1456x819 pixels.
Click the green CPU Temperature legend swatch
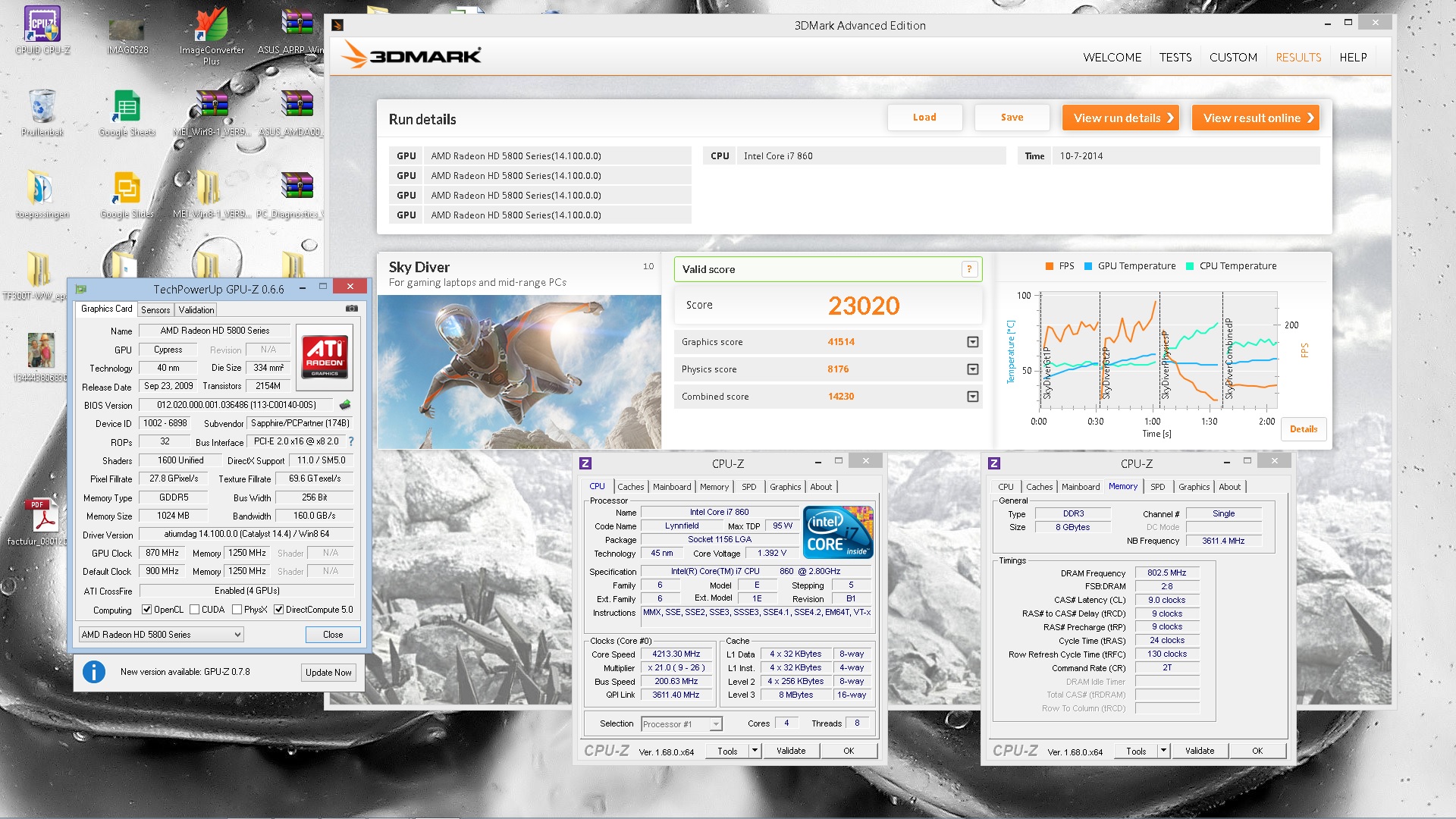(x=1190, y=266)
